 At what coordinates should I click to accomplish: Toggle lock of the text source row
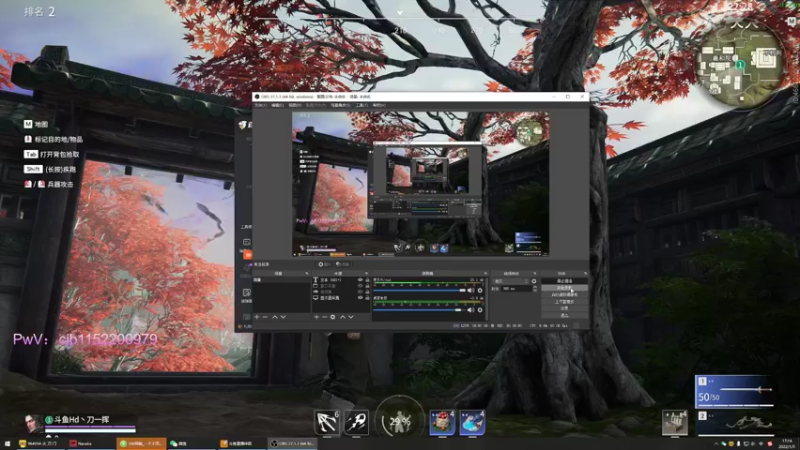click(367, 280)
